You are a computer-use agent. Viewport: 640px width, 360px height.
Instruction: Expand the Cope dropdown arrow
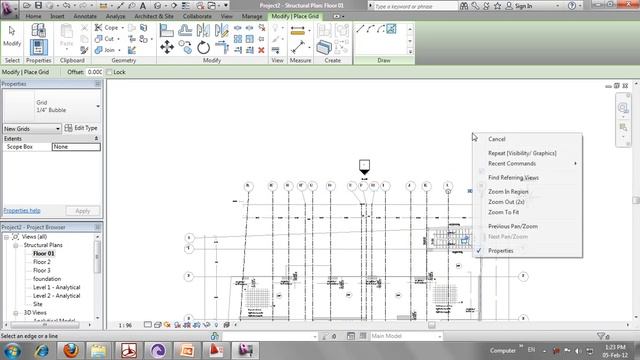click(122, 28)
